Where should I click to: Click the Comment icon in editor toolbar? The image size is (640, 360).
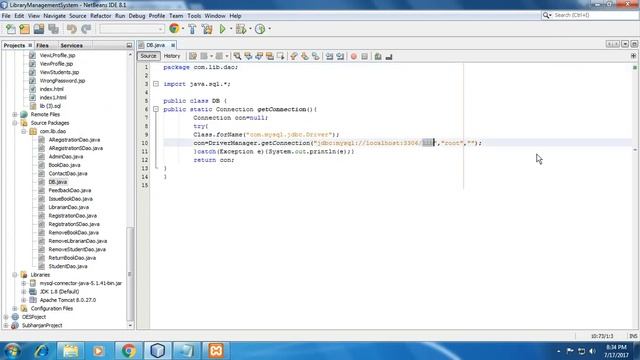click(378, 56)
